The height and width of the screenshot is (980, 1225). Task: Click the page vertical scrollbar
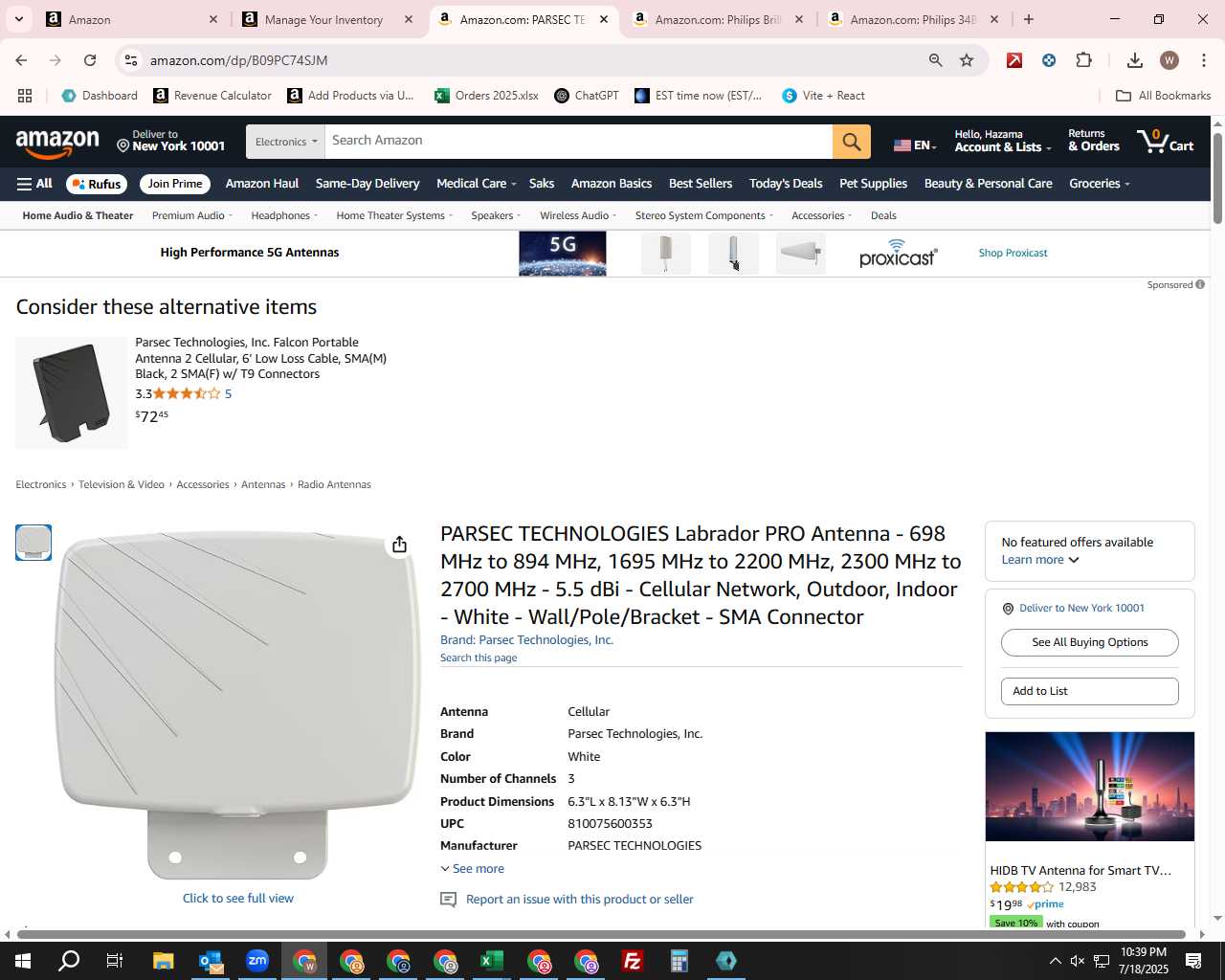pyautogui.click(x=1217, y=178)
